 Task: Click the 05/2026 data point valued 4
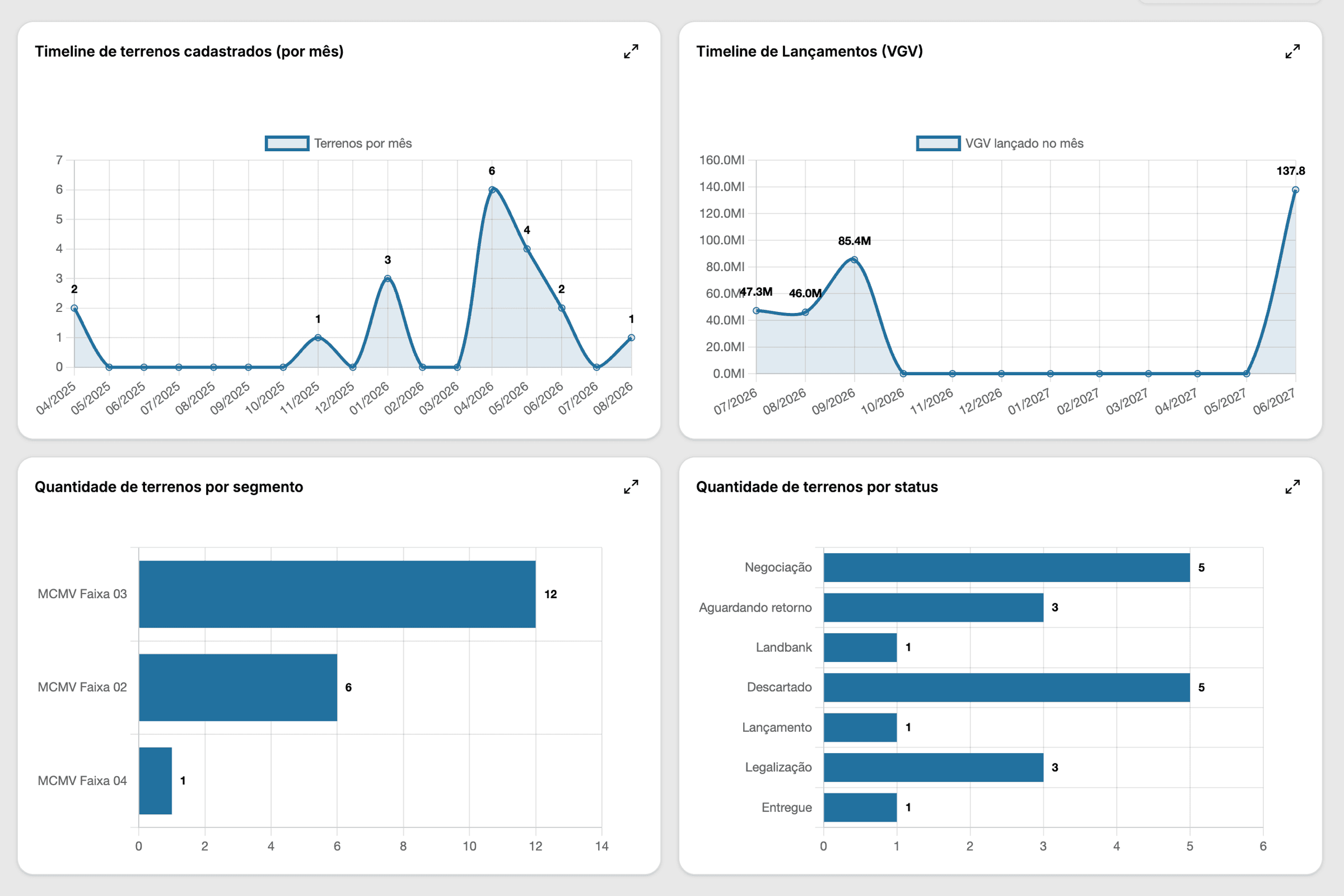(527, 249)
